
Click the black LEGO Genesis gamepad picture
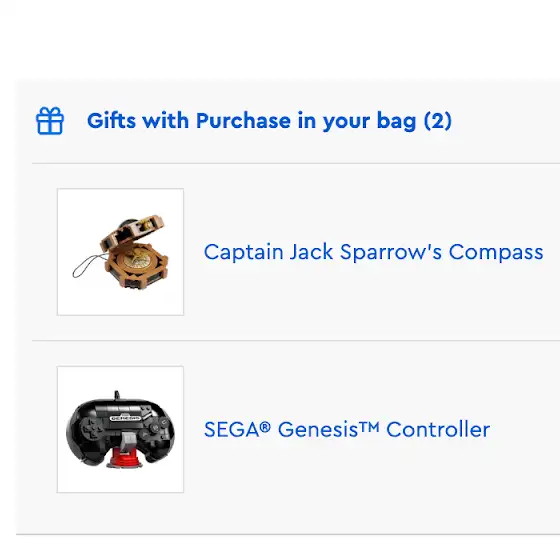coord(120,430)
